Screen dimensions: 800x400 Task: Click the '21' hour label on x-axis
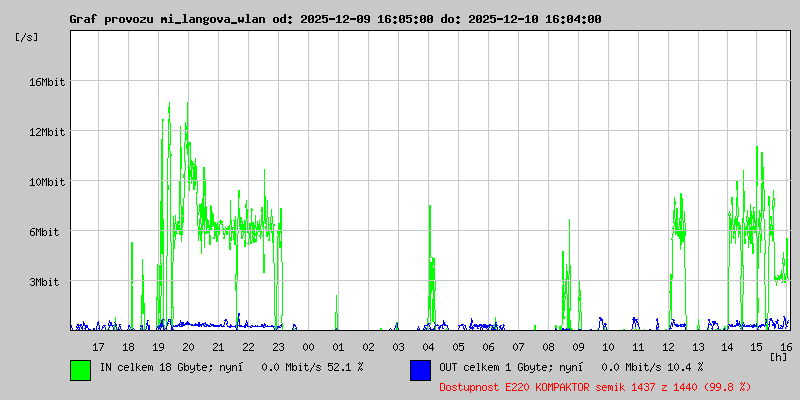coord(218,347)
